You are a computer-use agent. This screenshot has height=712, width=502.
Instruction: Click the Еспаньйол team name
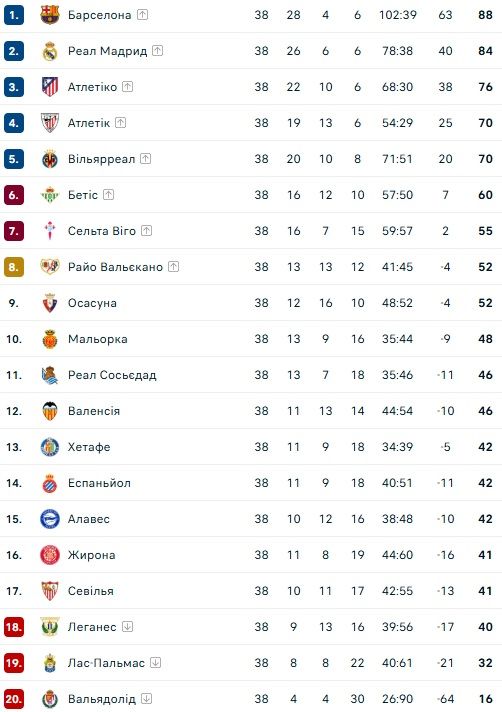[x=99, y=483]
